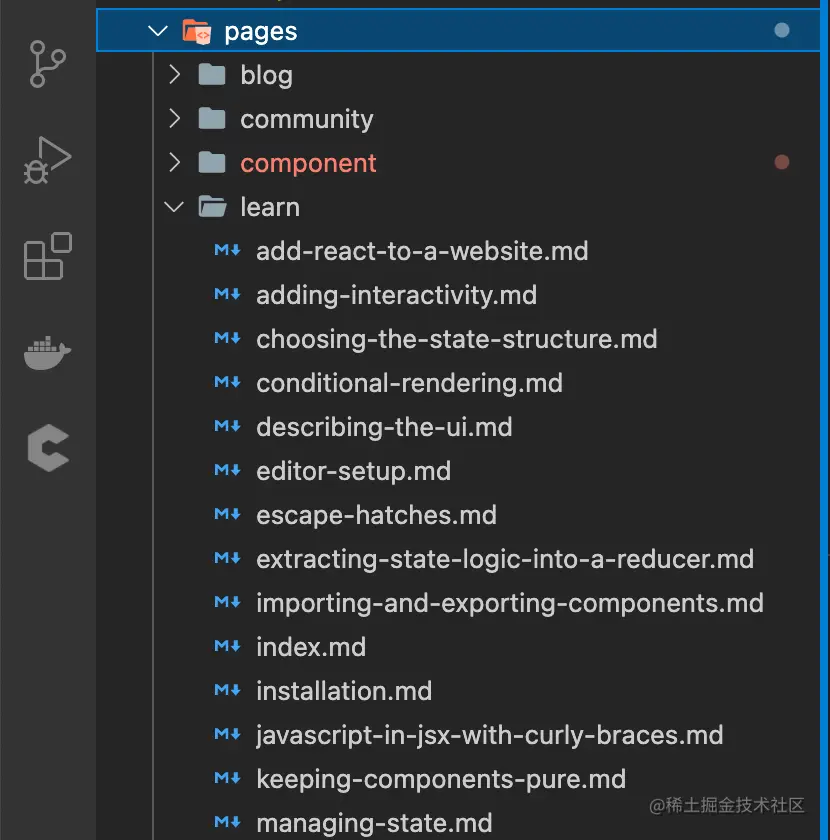The image size is (830, 840).
Task: Select editor-setup.md in the explorer
Action: coord(353,471)
